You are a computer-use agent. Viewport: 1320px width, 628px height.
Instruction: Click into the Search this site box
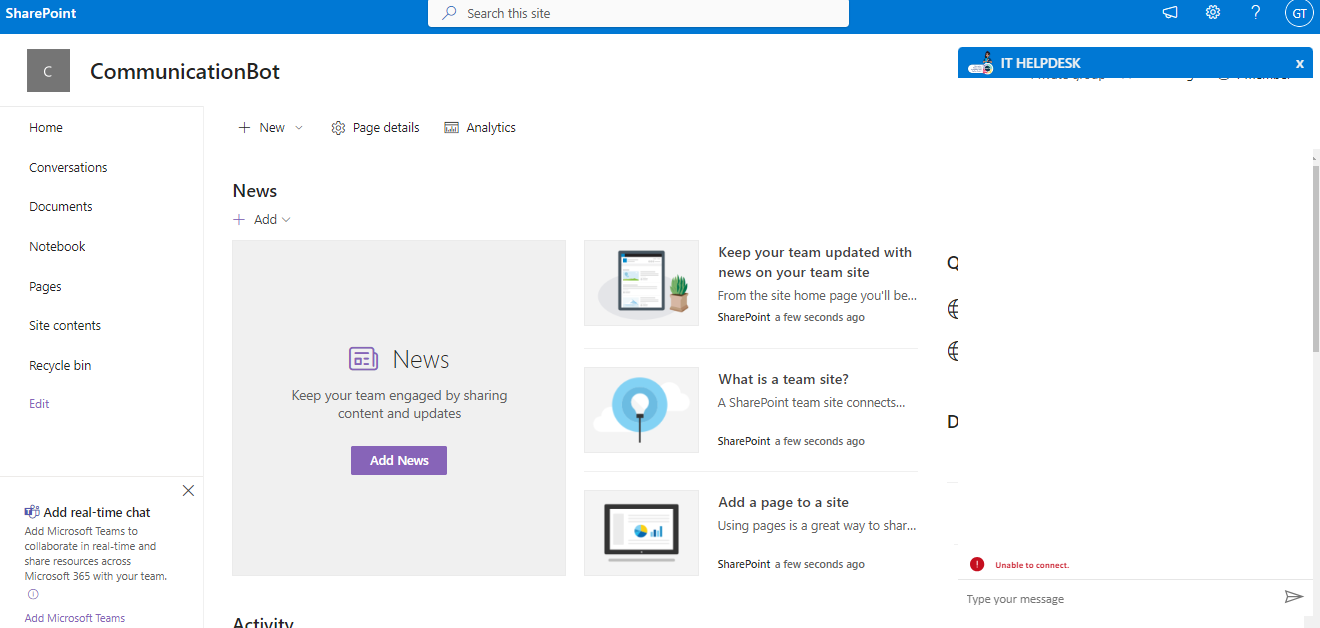[x=638, y=13]
